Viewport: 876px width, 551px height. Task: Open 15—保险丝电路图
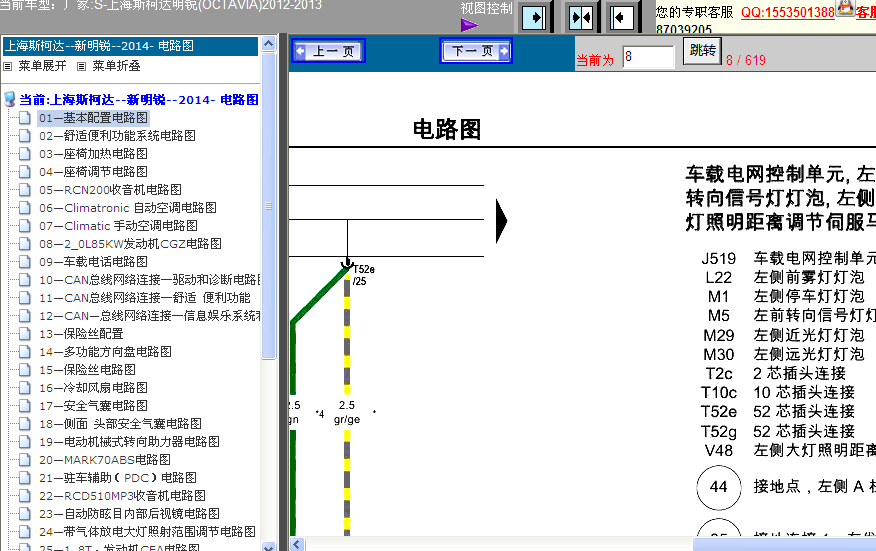pos(87,369)
